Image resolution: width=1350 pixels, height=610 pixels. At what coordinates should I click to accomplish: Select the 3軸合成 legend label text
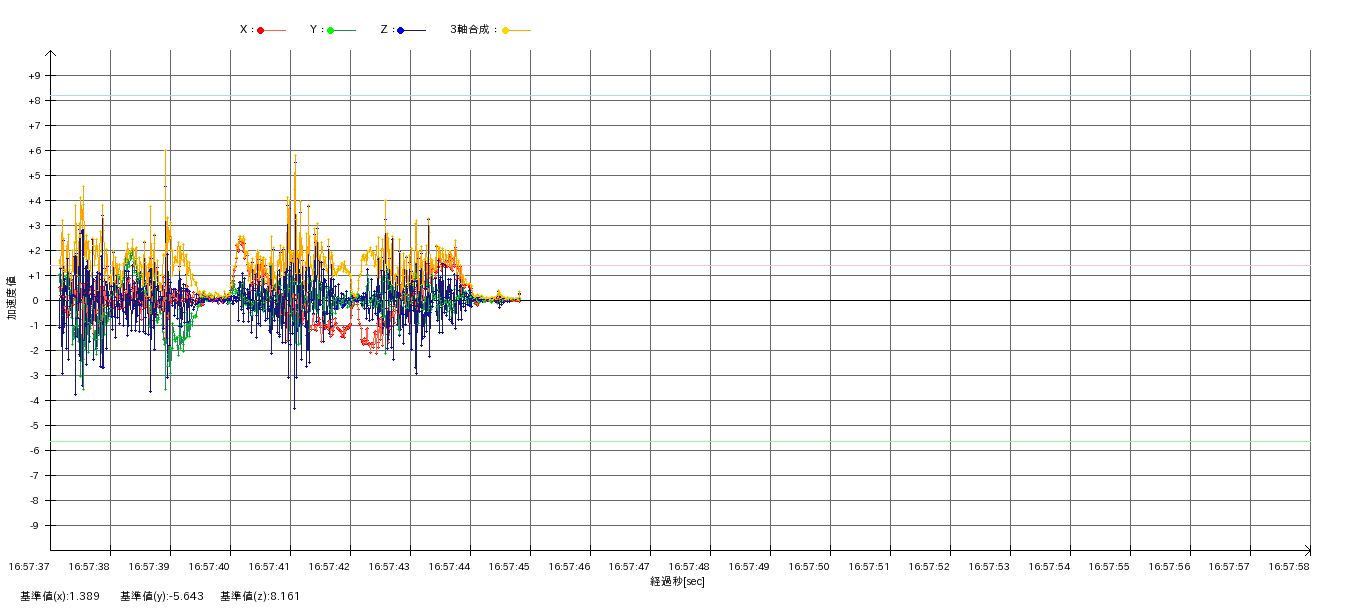pos(472,30)
